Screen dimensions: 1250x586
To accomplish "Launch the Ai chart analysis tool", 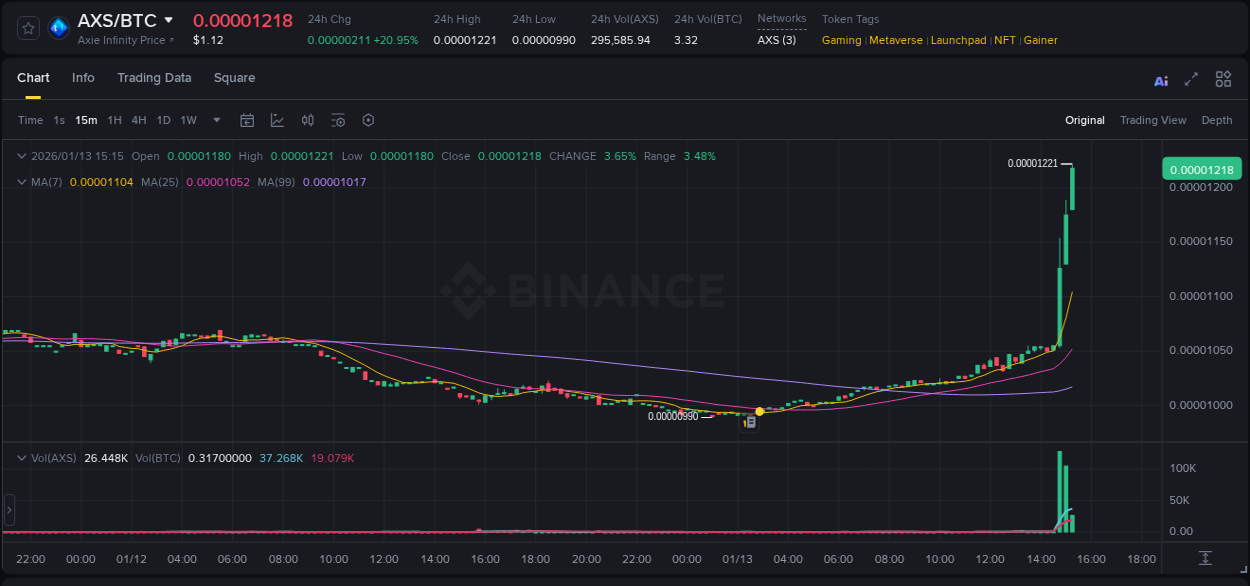I will click(x=1160, y=79).
